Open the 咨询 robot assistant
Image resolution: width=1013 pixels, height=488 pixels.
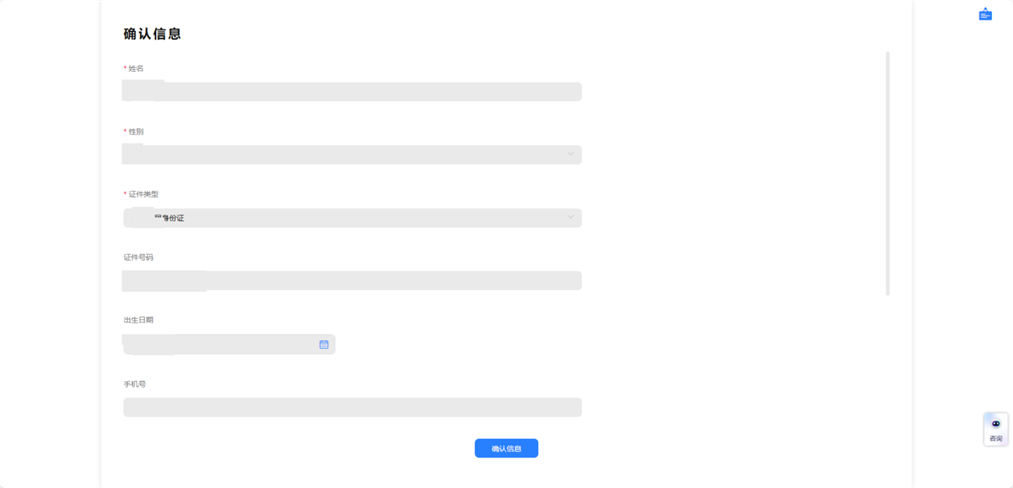[995, 425]
